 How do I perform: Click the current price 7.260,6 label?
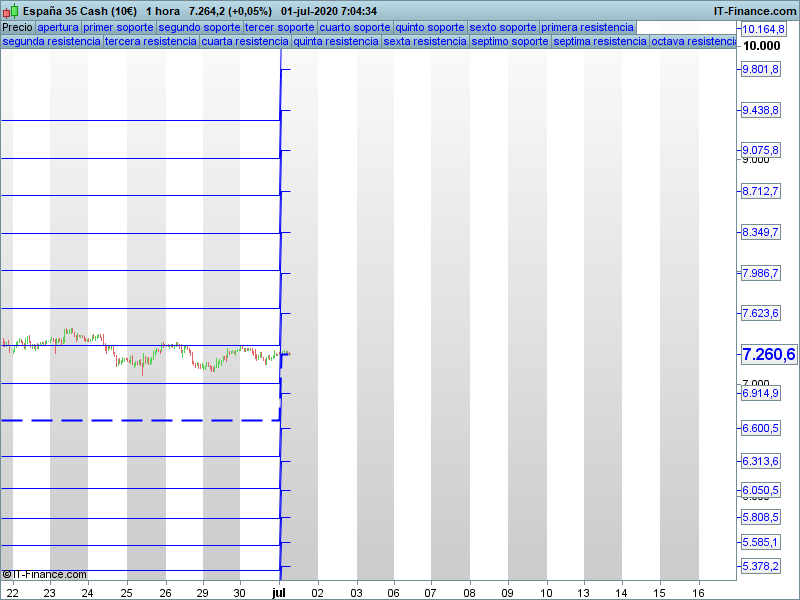pyautogui.click(x=769, y=354)
